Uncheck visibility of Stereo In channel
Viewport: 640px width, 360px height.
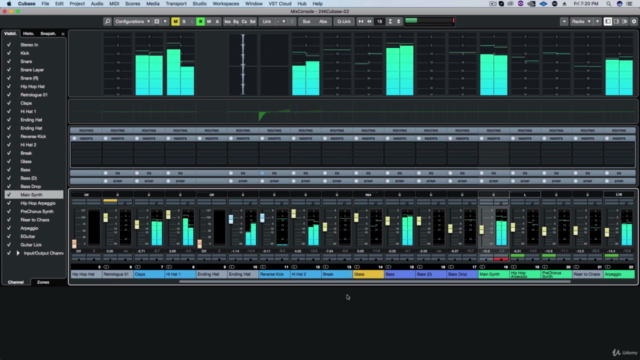9,45
